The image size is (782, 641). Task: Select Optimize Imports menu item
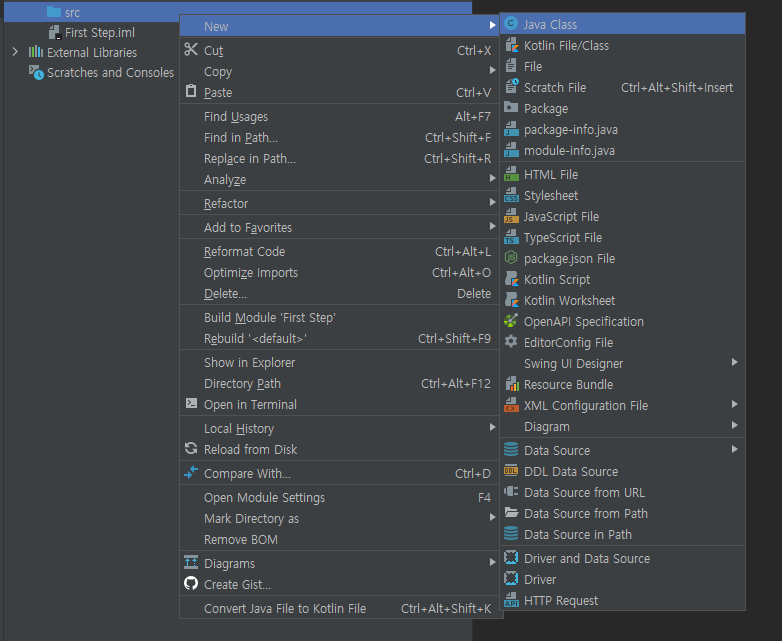pyautogui.click(x=339, y=273)
